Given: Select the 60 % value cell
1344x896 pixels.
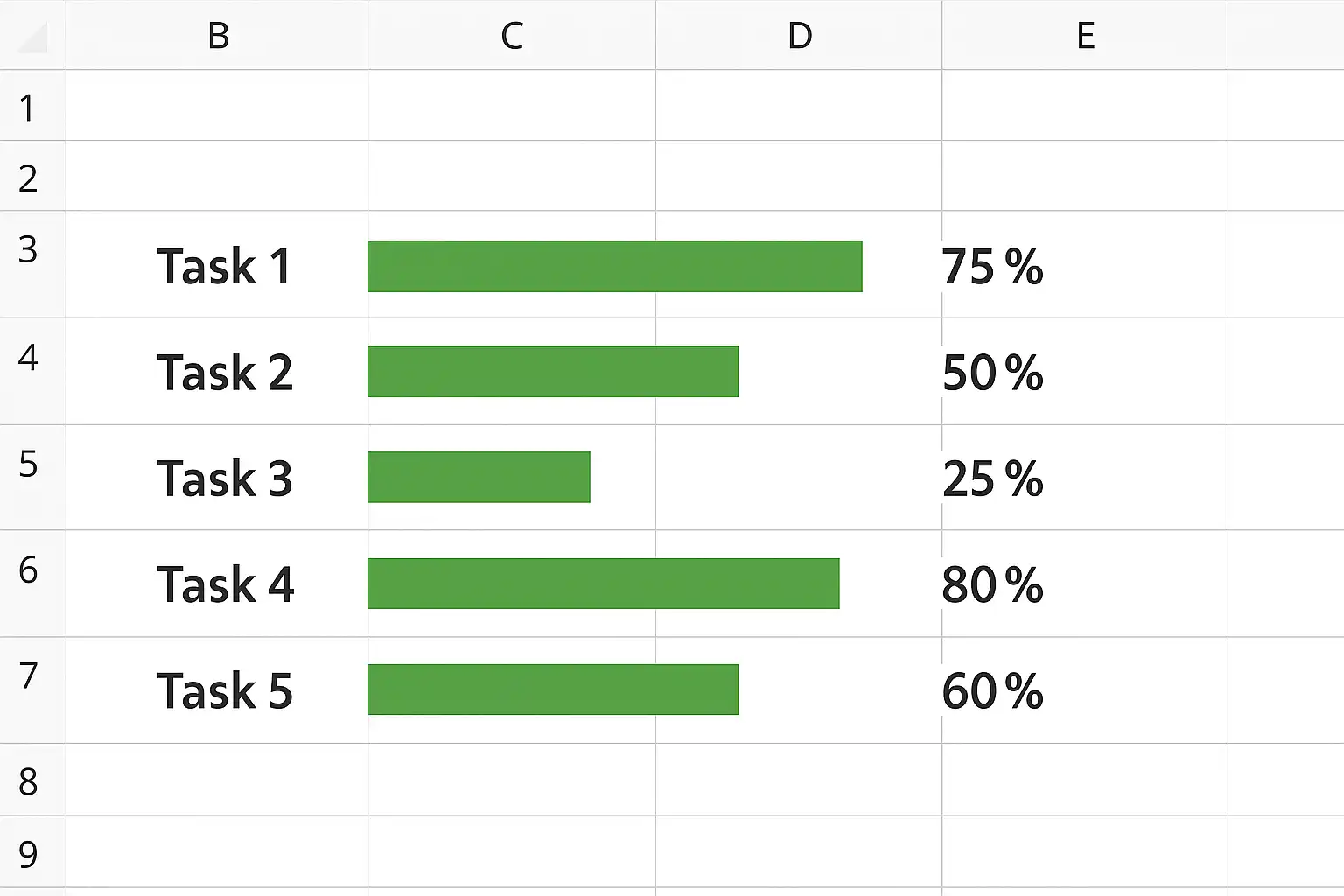Looking at the screenshot, I should pos(993,691).
